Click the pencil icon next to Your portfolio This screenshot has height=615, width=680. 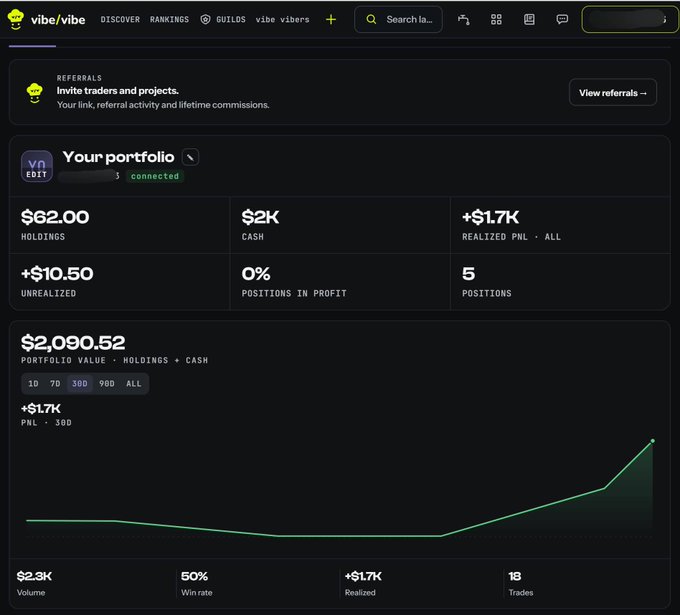point(190,157)
